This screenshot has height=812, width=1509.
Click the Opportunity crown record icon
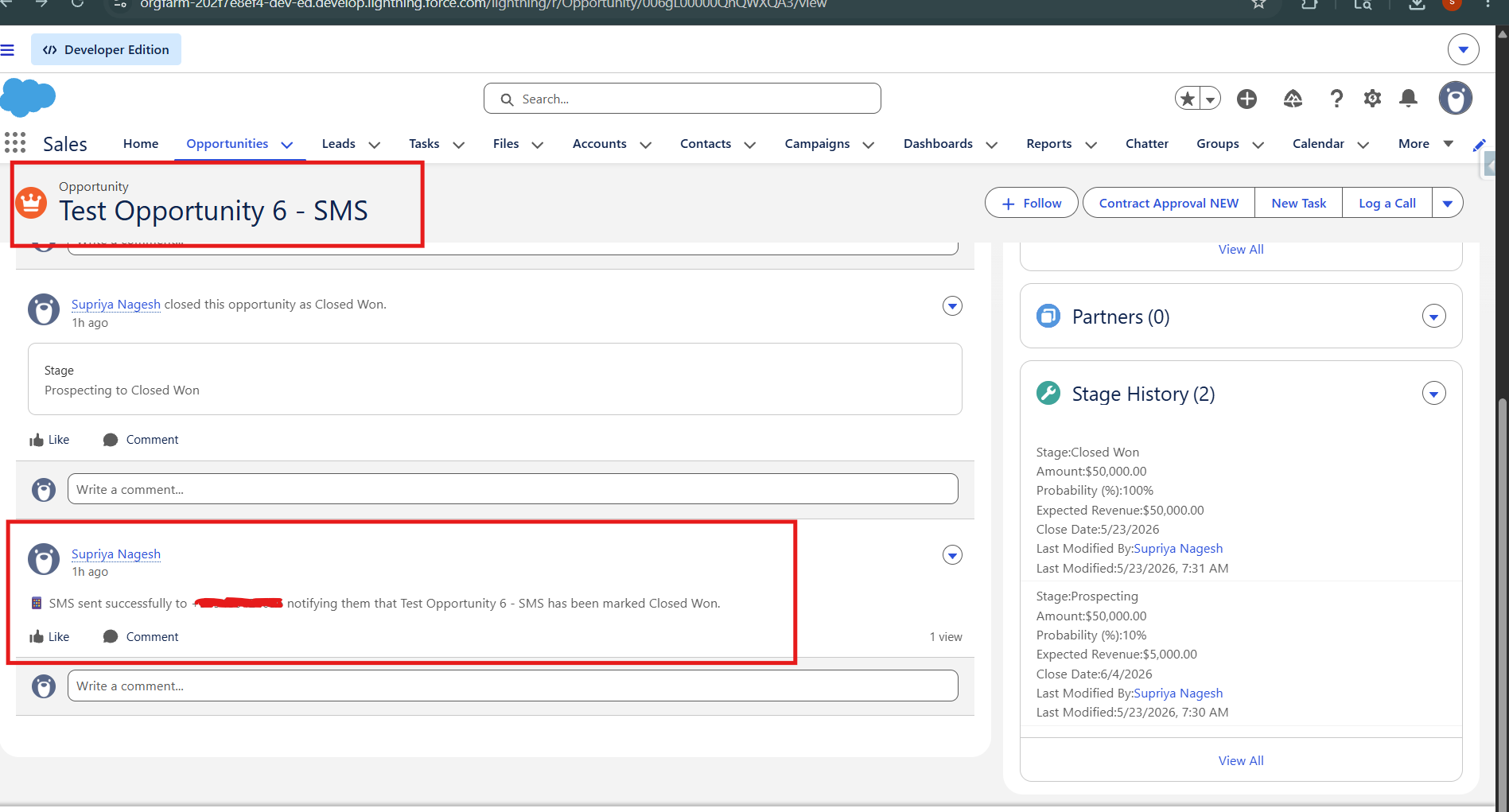31,203
